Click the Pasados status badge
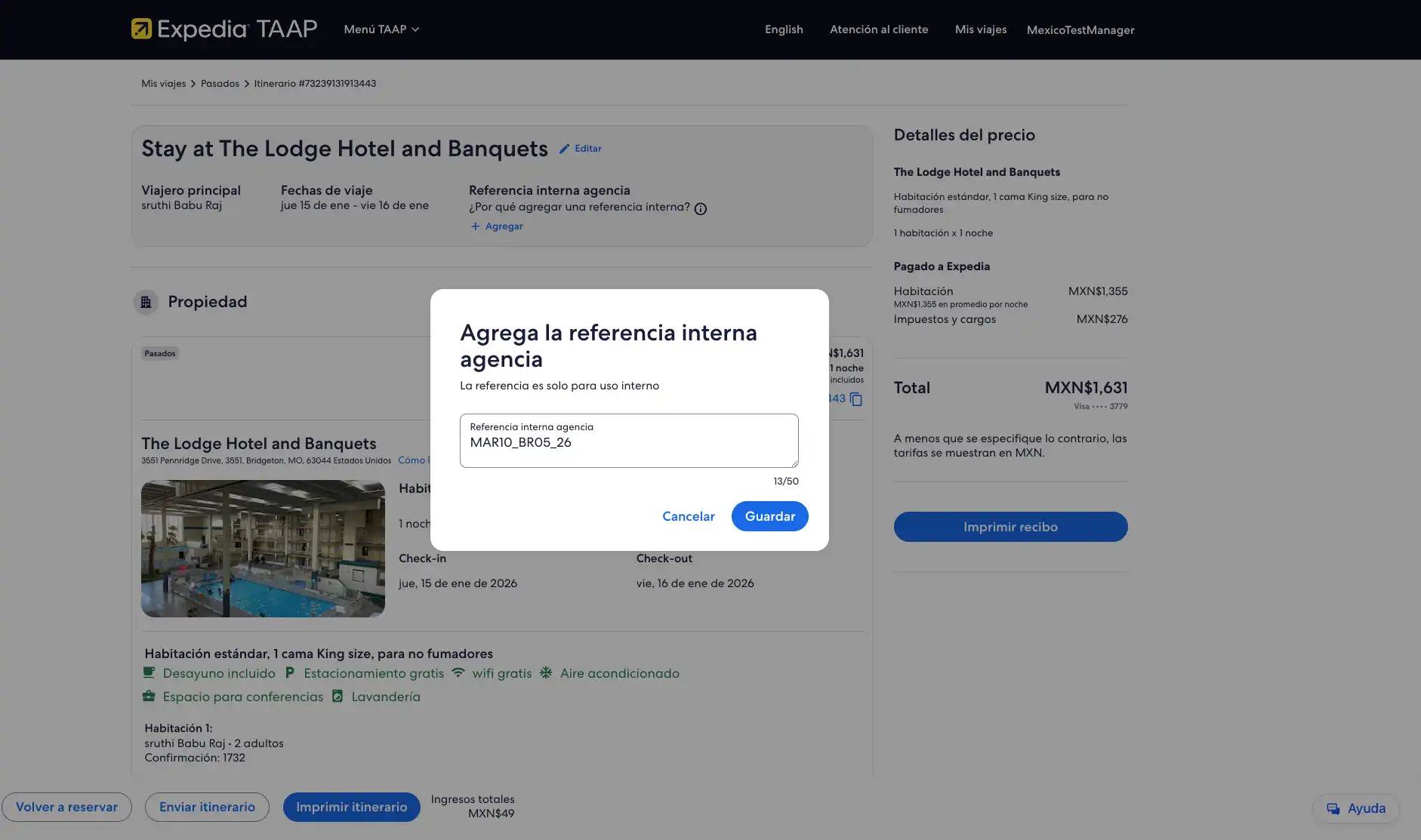 (x=160, y=353)
